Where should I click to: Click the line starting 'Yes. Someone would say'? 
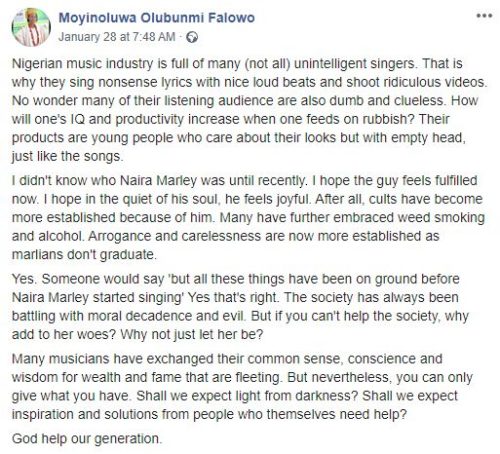coord(236,279)
